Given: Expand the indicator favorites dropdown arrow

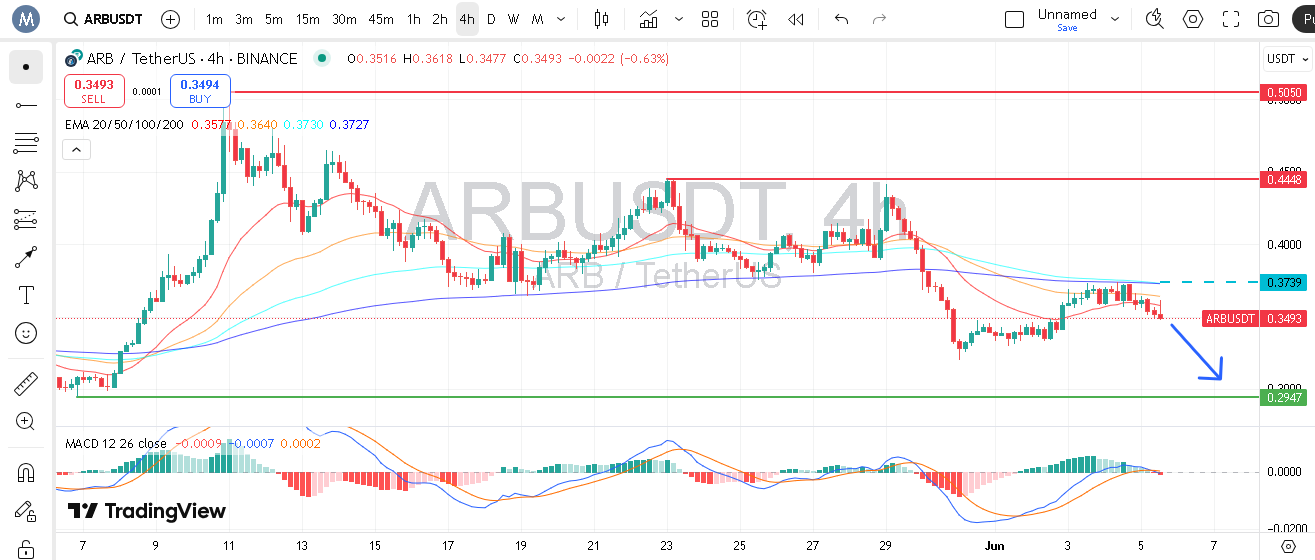Looking at the screenshot, I should tap(680, 19).
